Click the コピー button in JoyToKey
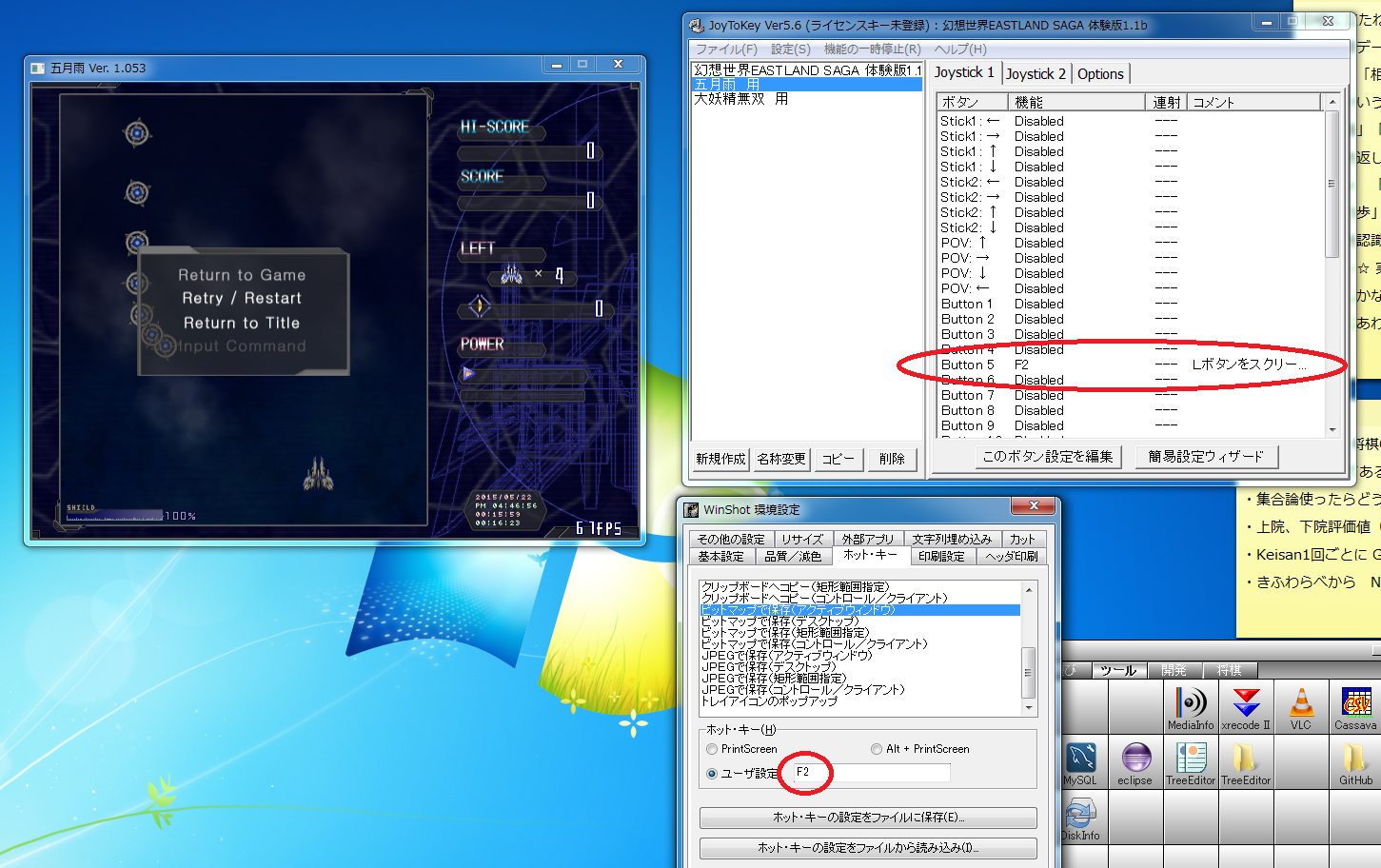The height and width of the screenshot is (868, 1381). click(x=838, y=459)
